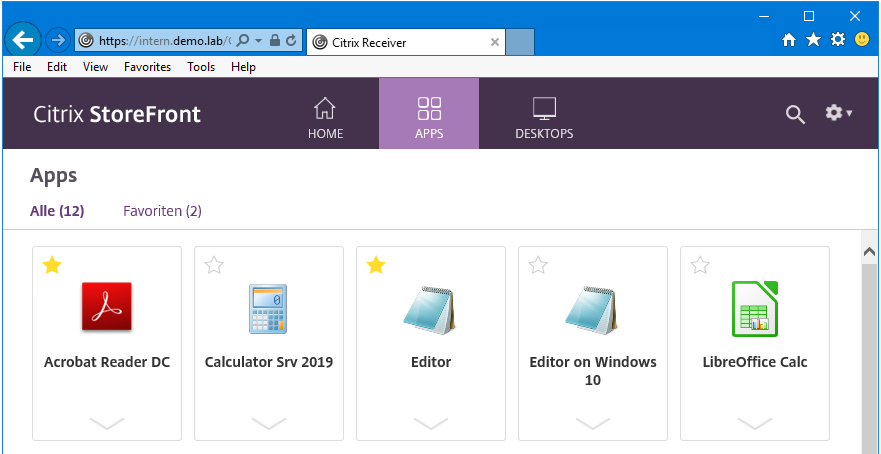881x454 pixels.
Task: Click the browser back arrow button
Action: pos(23,40)
